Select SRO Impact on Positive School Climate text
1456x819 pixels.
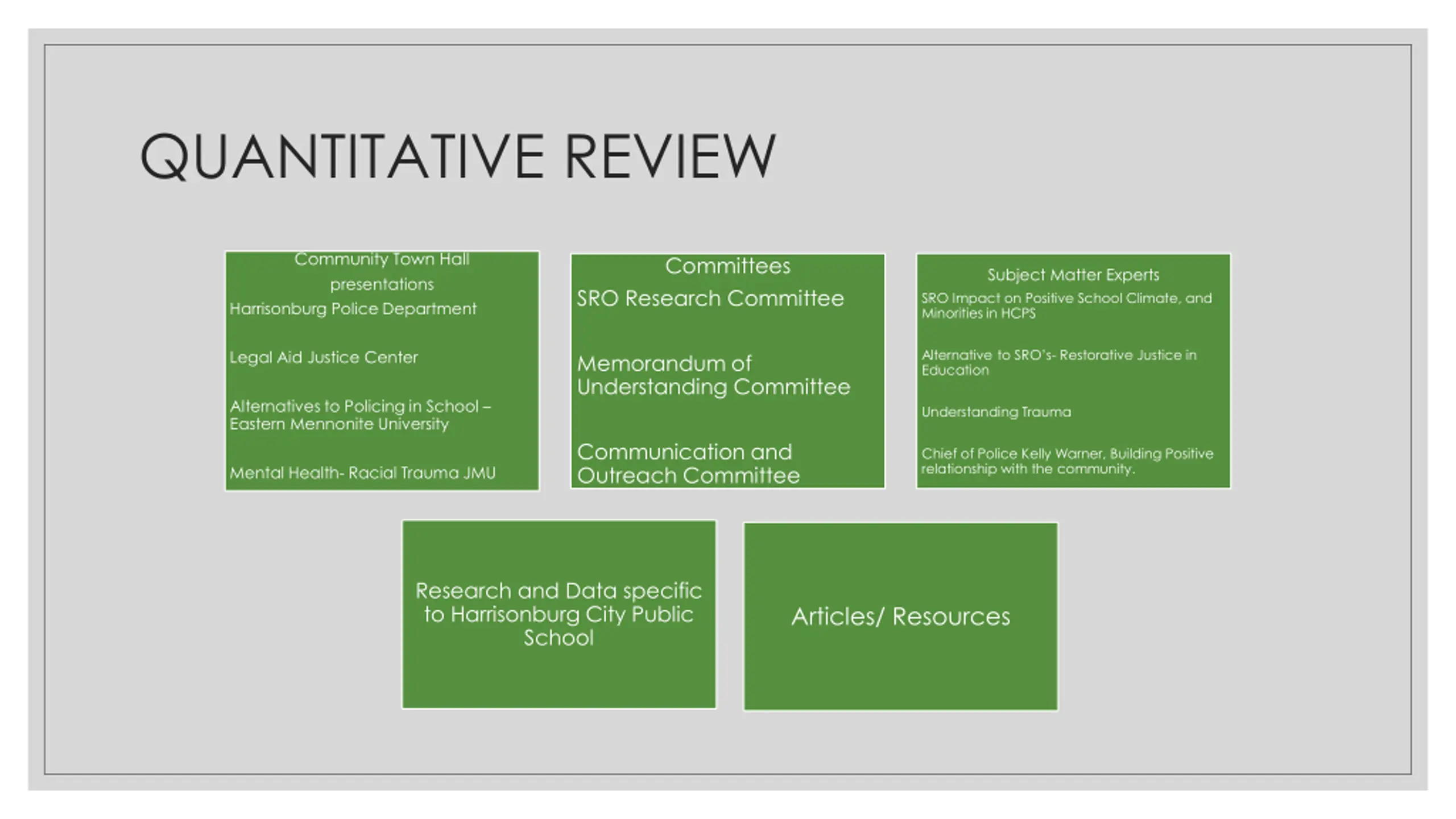1066,305
